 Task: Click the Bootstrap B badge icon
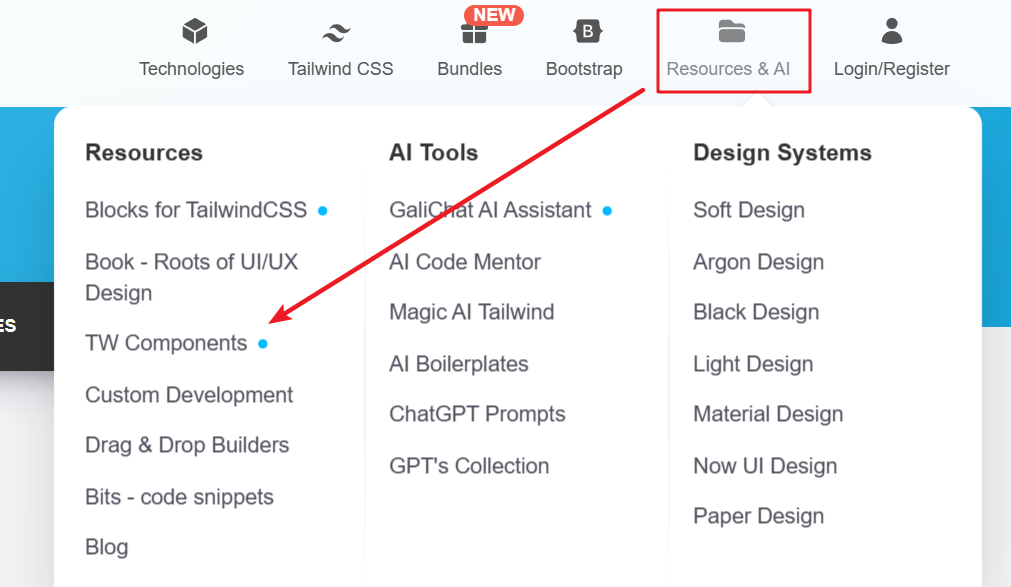587,31
